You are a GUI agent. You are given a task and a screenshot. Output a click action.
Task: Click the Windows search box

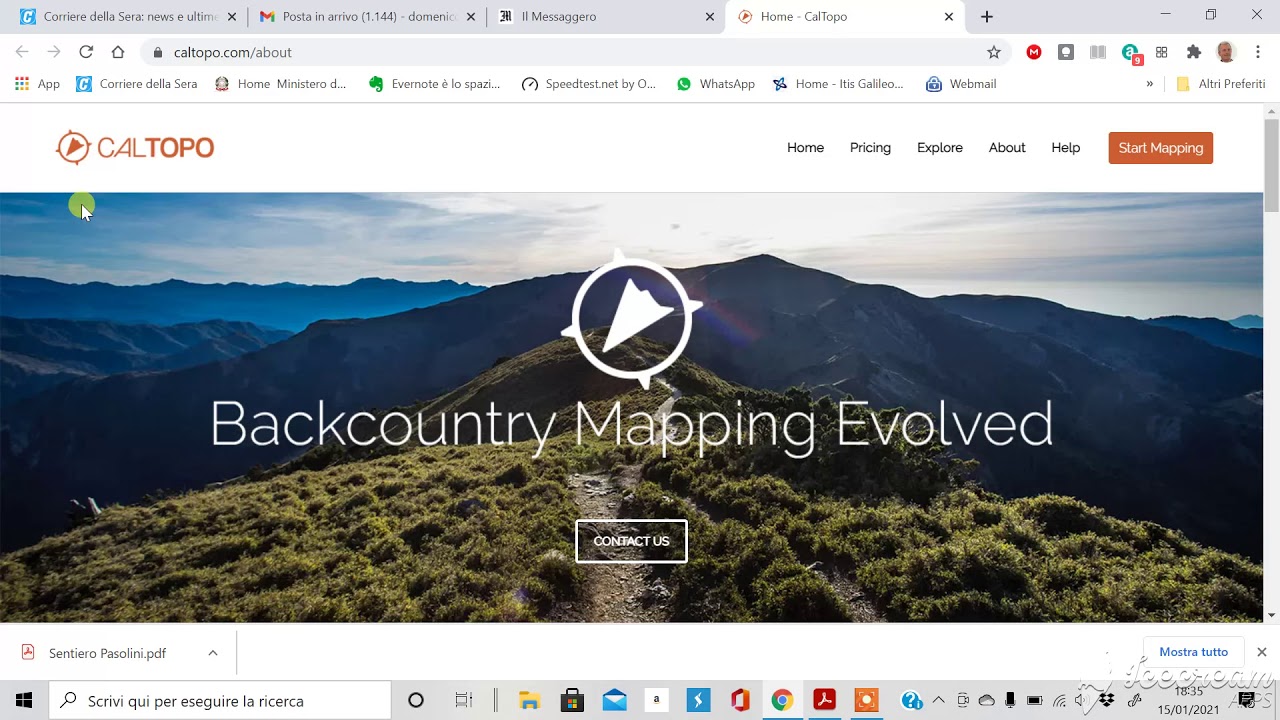[220, 700]
